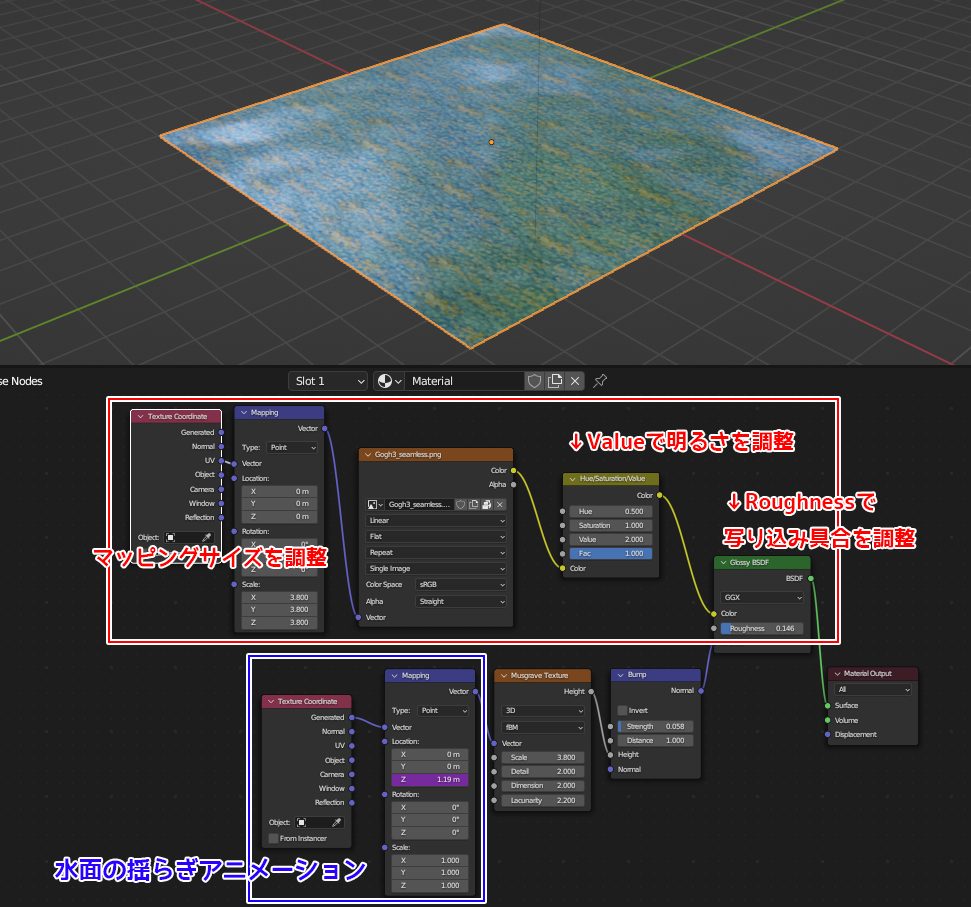Unlink the Material with X icon
971x907 pixels.
[x=575, y=381]
